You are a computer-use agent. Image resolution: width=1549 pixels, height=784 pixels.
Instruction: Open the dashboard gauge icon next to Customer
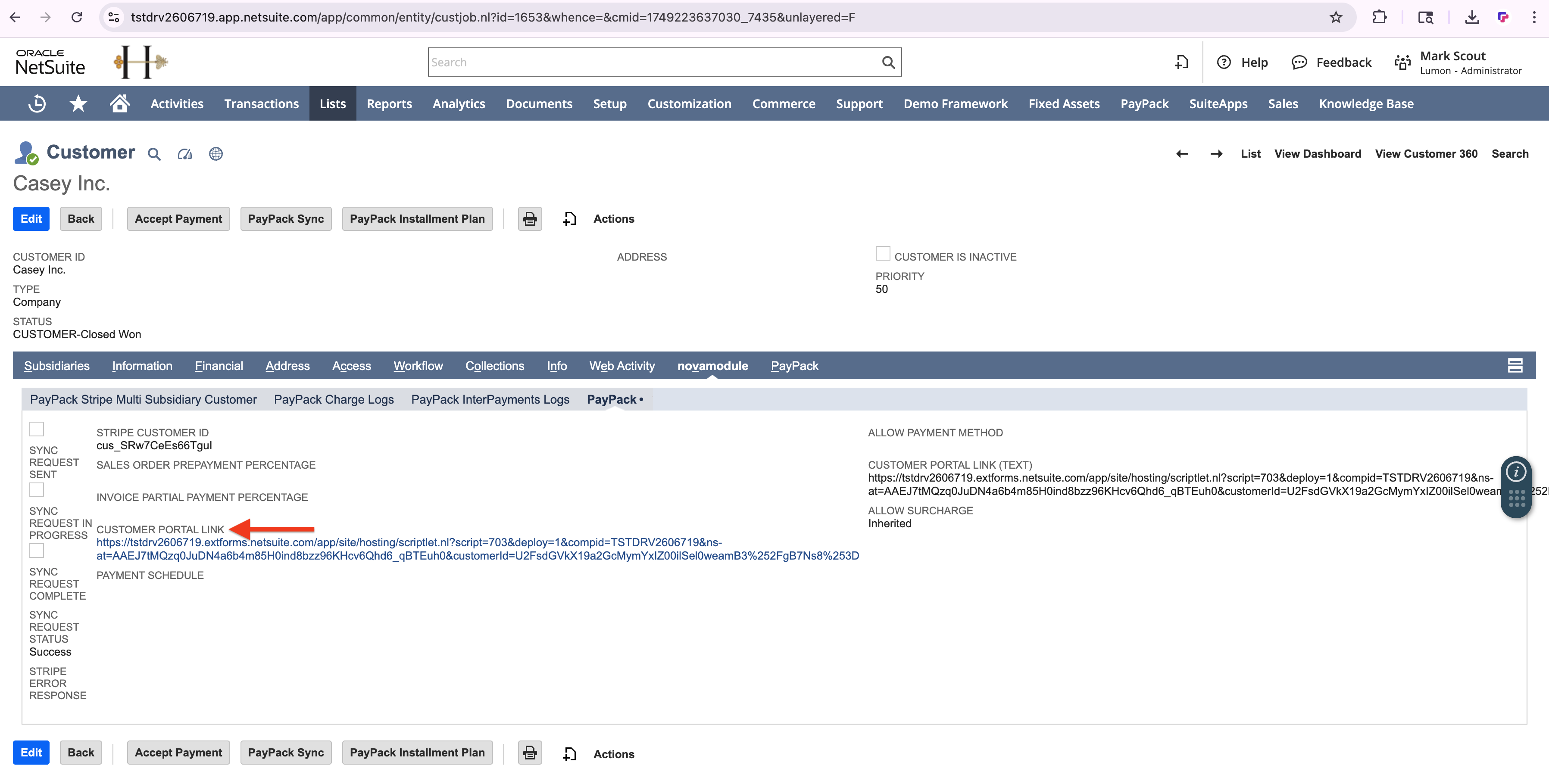pos(185,154)
